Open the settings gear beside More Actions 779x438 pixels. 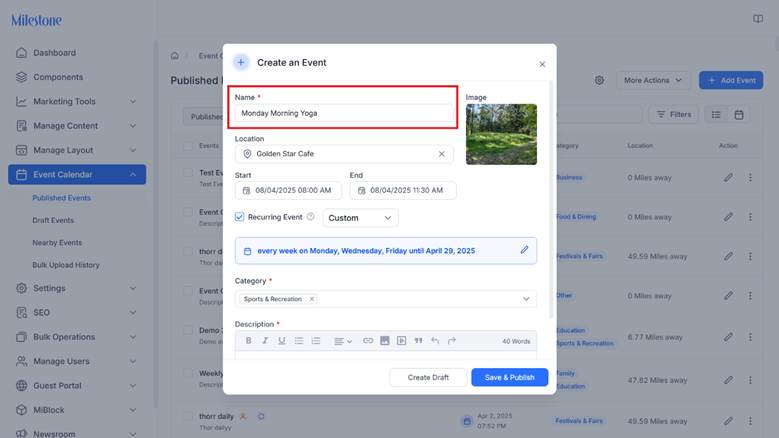click(x=599, y=80)
